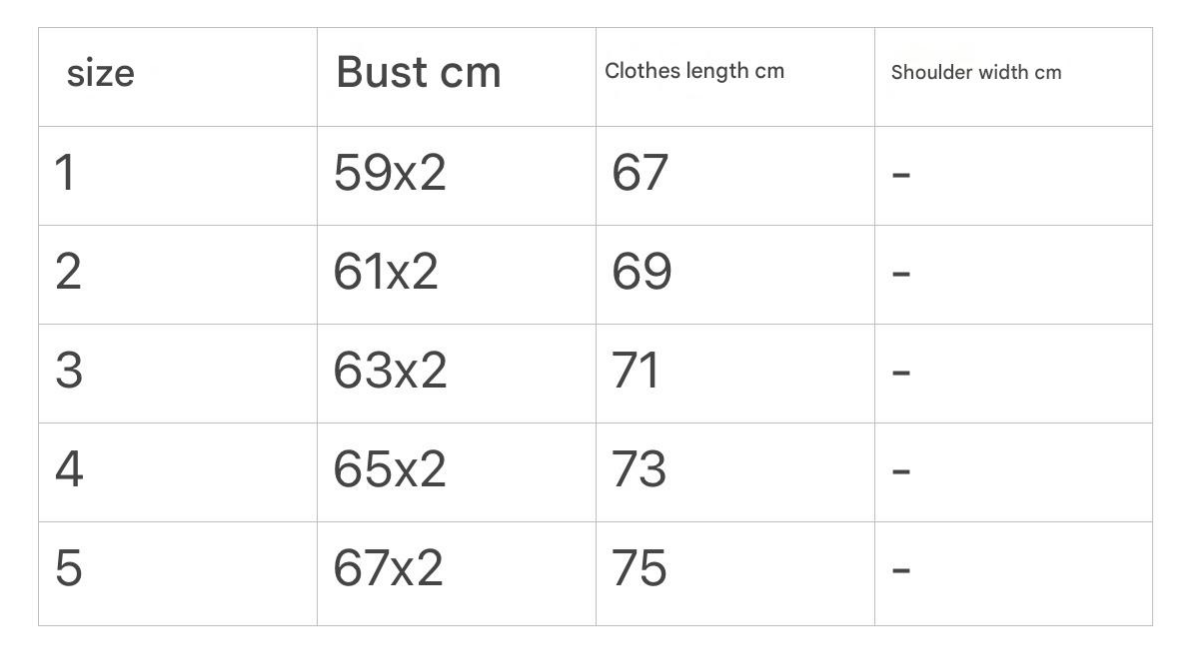Select the 63x2 bust cell
The width and height of the screenshot is (1200, 651).
390,373
